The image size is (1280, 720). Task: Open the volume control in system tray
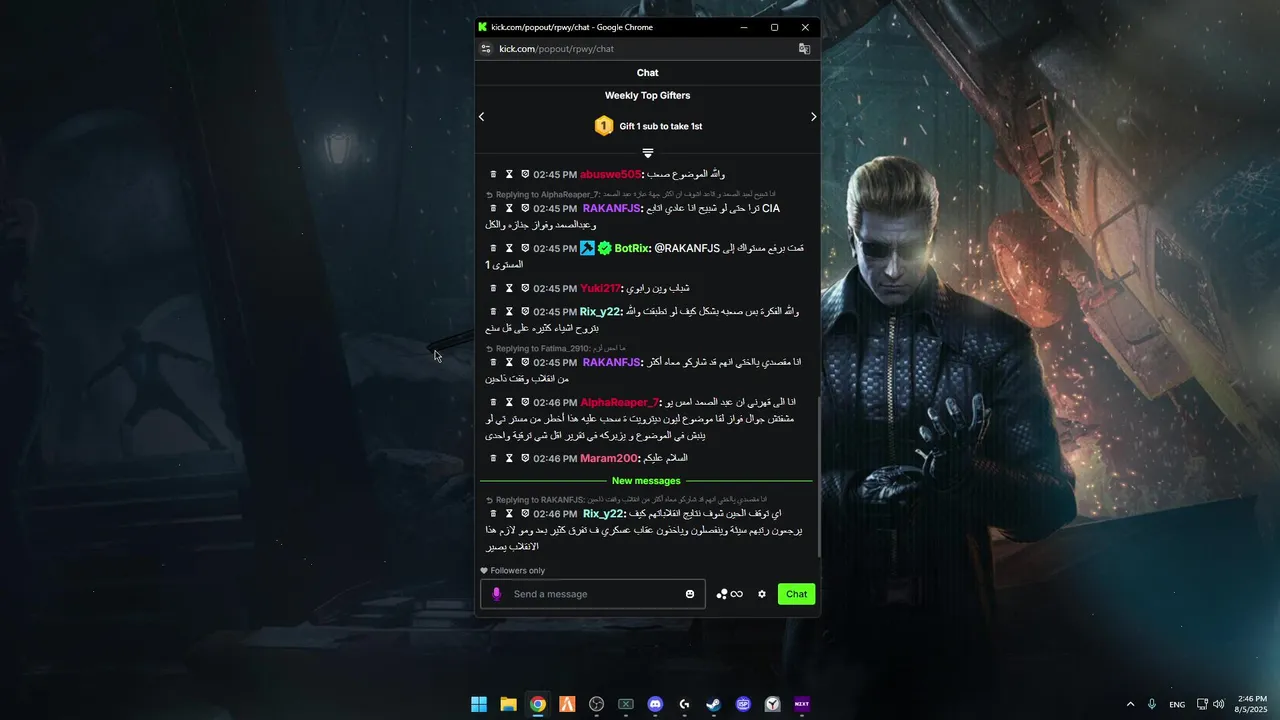[1218, 704]
